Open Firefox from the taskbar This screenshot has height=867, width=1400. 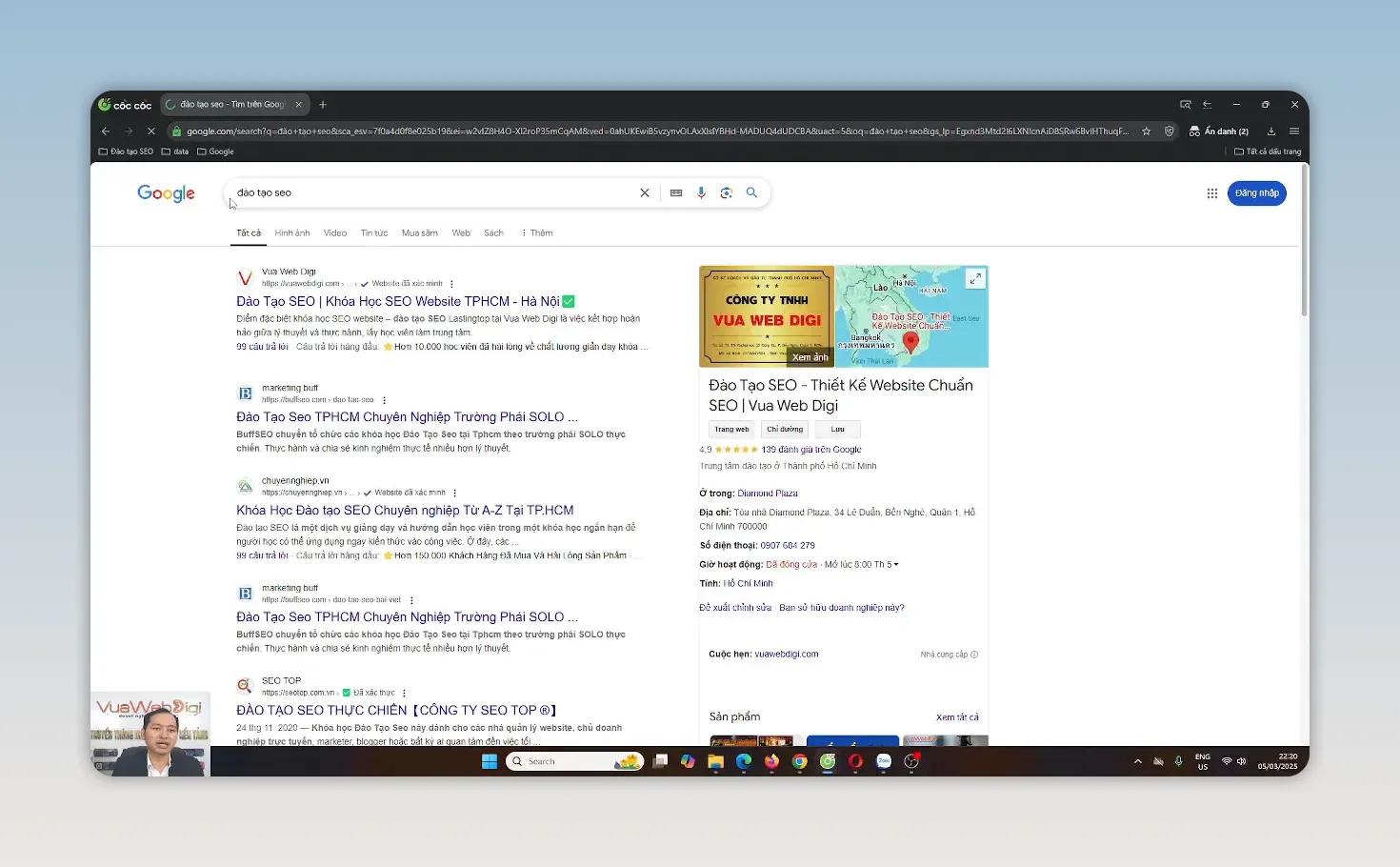tap(771, 761)
